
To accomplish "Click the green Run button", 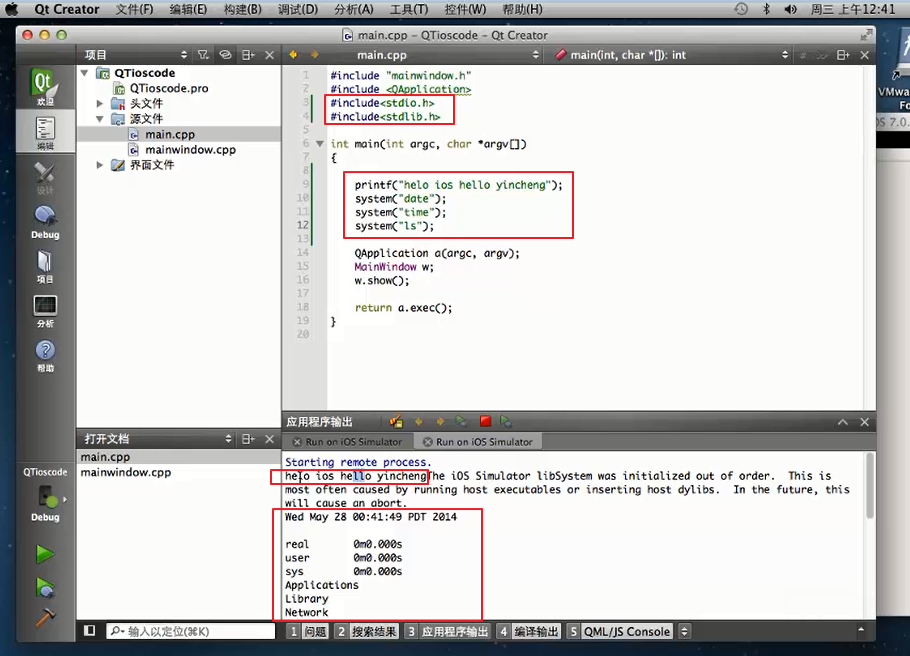I will pyautogui.click(x=45, y=554).
